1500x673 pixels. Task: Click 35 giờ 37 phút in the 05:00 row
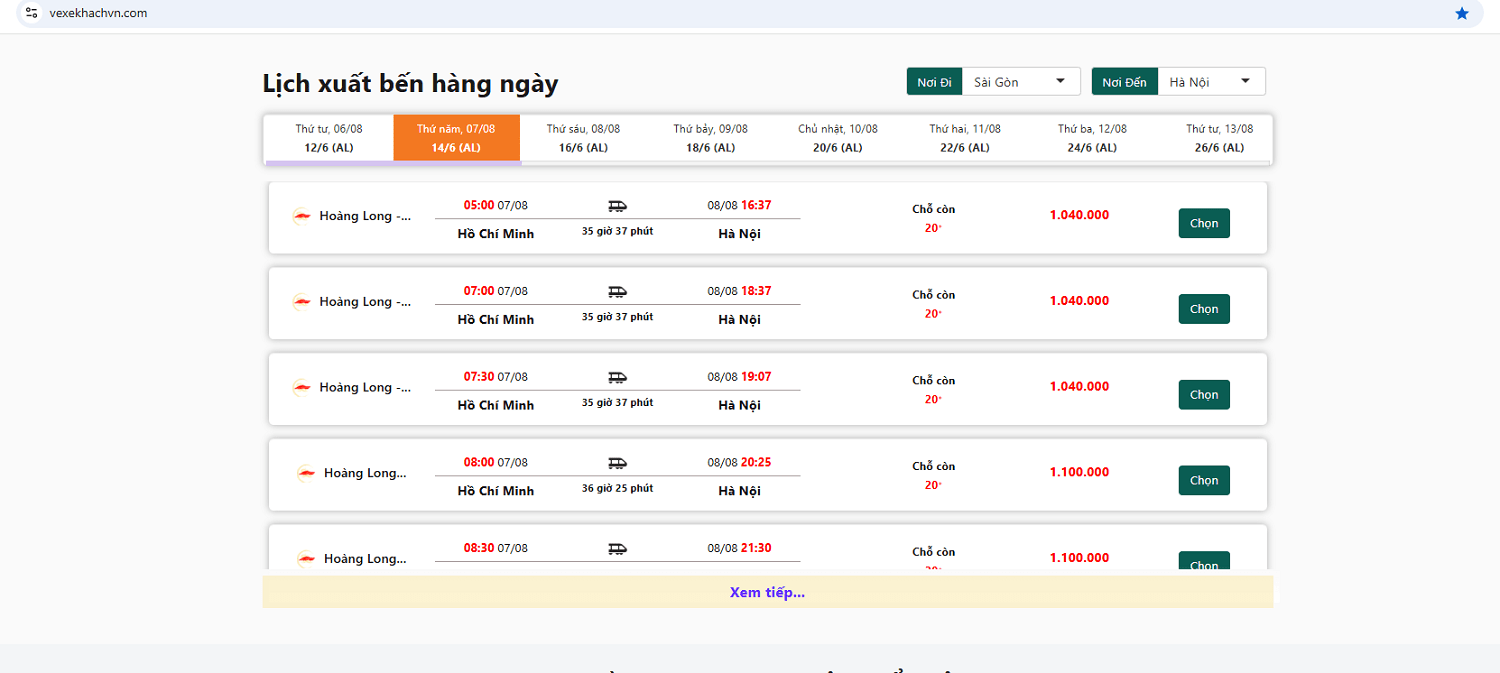click(x=617, y=231)
